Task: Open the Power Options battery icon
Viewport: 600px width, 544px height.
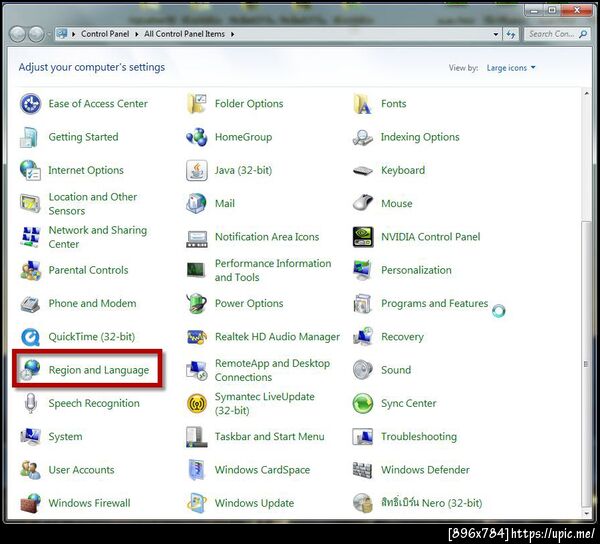Action: [x=197, y=303]
